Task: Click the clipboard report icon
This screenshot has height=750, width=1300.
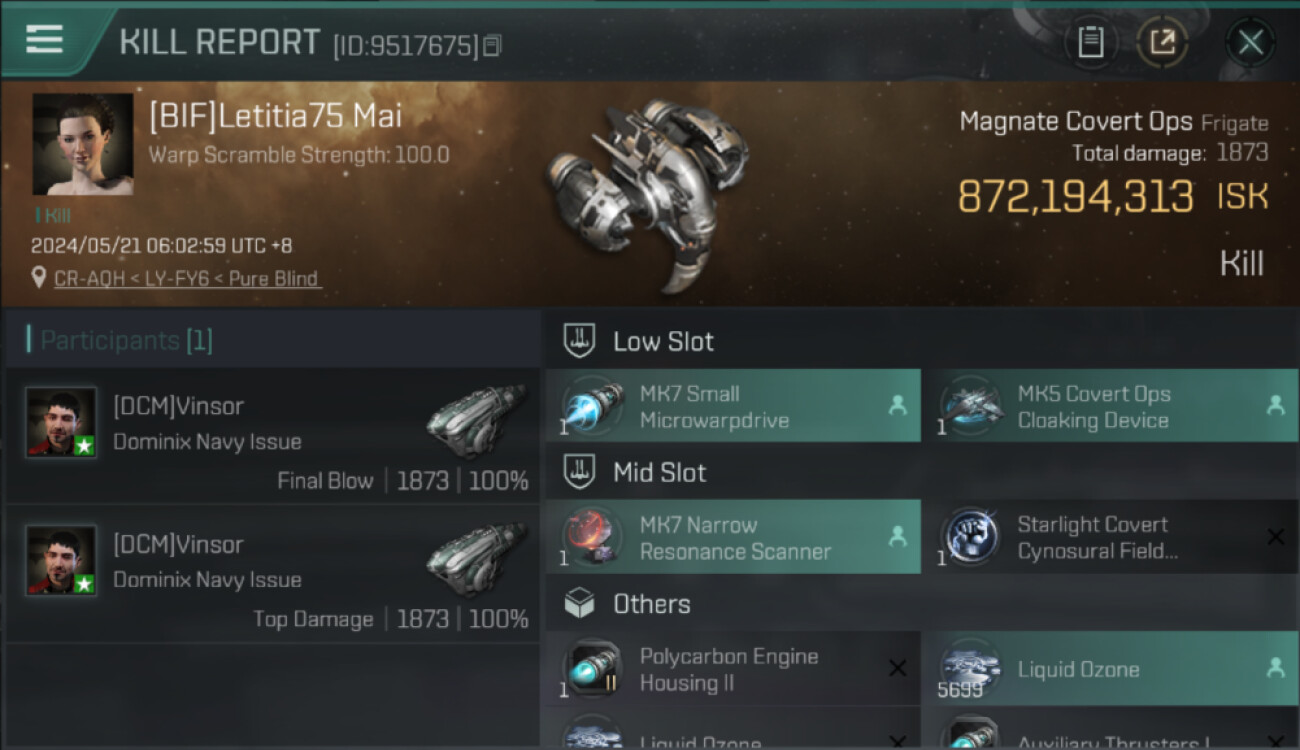Action: point(1090,42)
